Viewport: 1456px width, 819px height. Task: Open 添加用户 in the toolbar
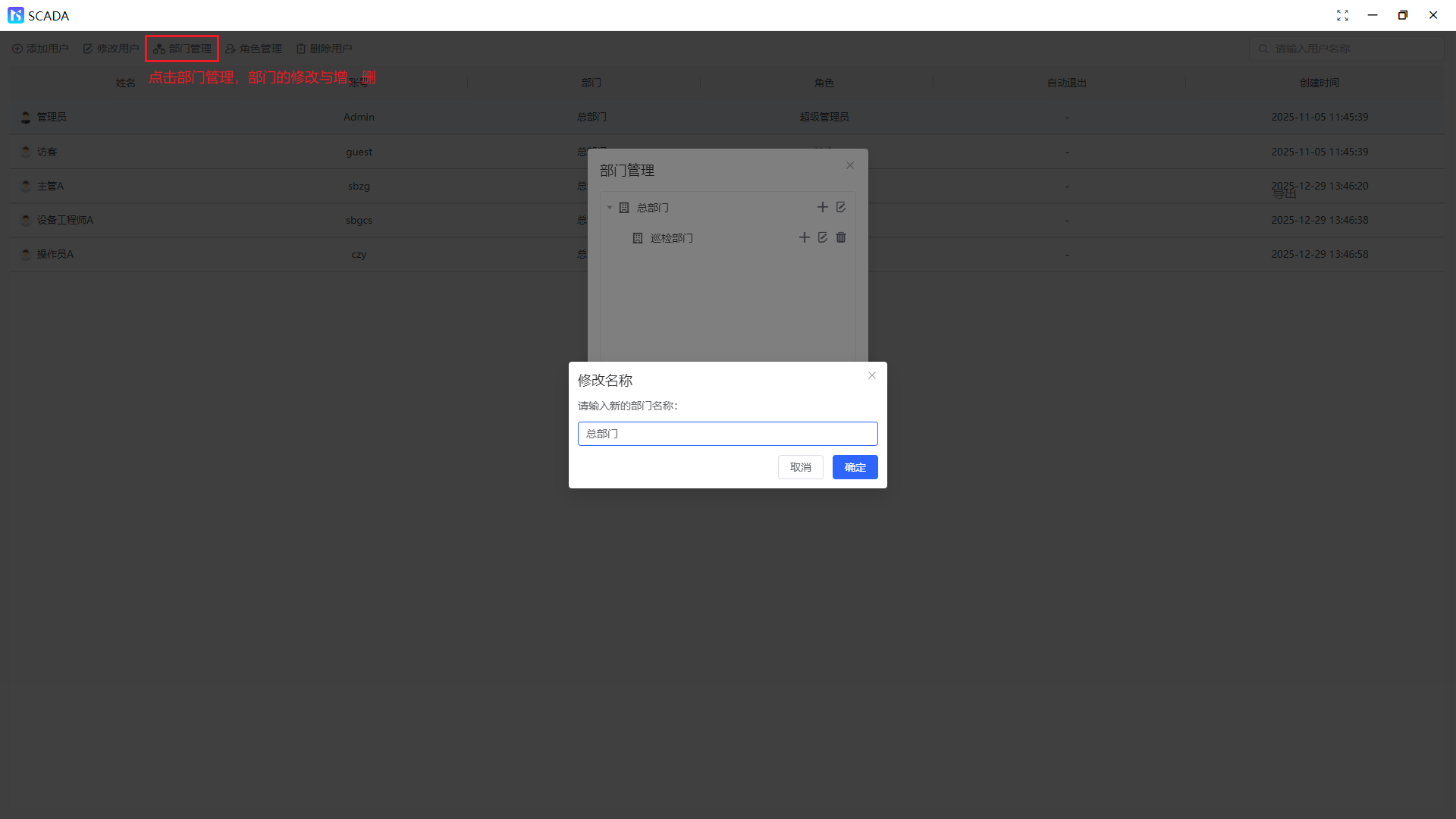(x=40, y=49)
